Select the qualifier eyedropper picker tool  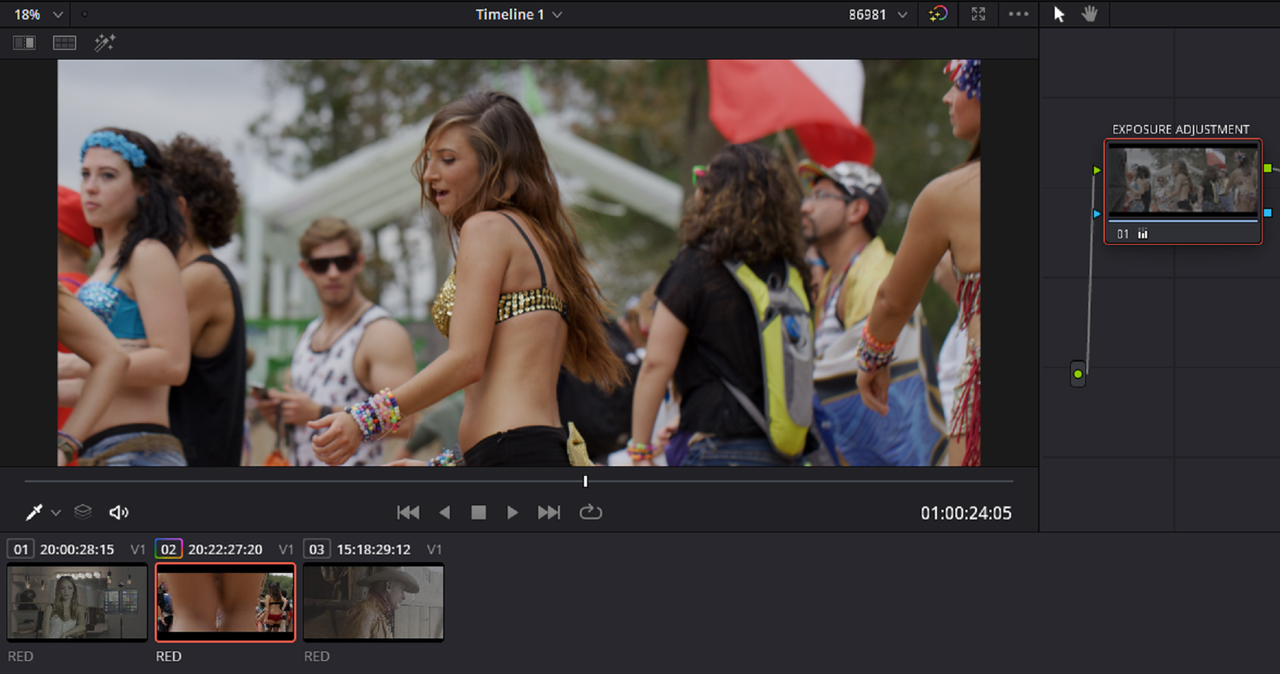pyautogui.click(x=34, y=512)
